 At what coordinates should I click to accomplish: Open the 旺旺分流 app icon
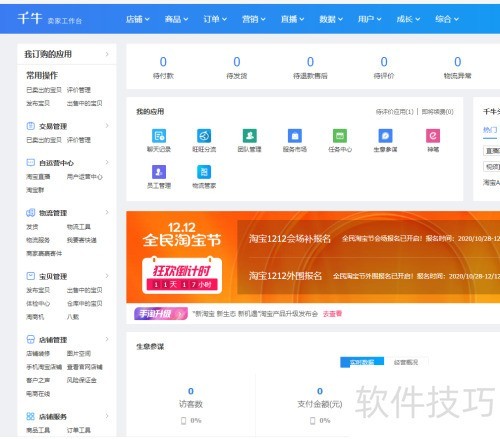tap(204, 136)
